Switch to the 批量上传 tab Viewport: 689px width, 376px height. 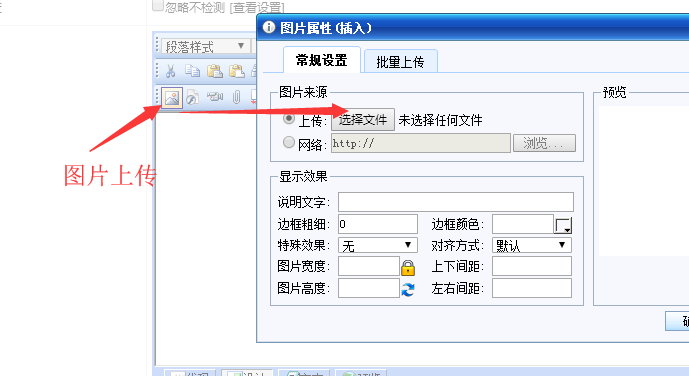[400, 61]
